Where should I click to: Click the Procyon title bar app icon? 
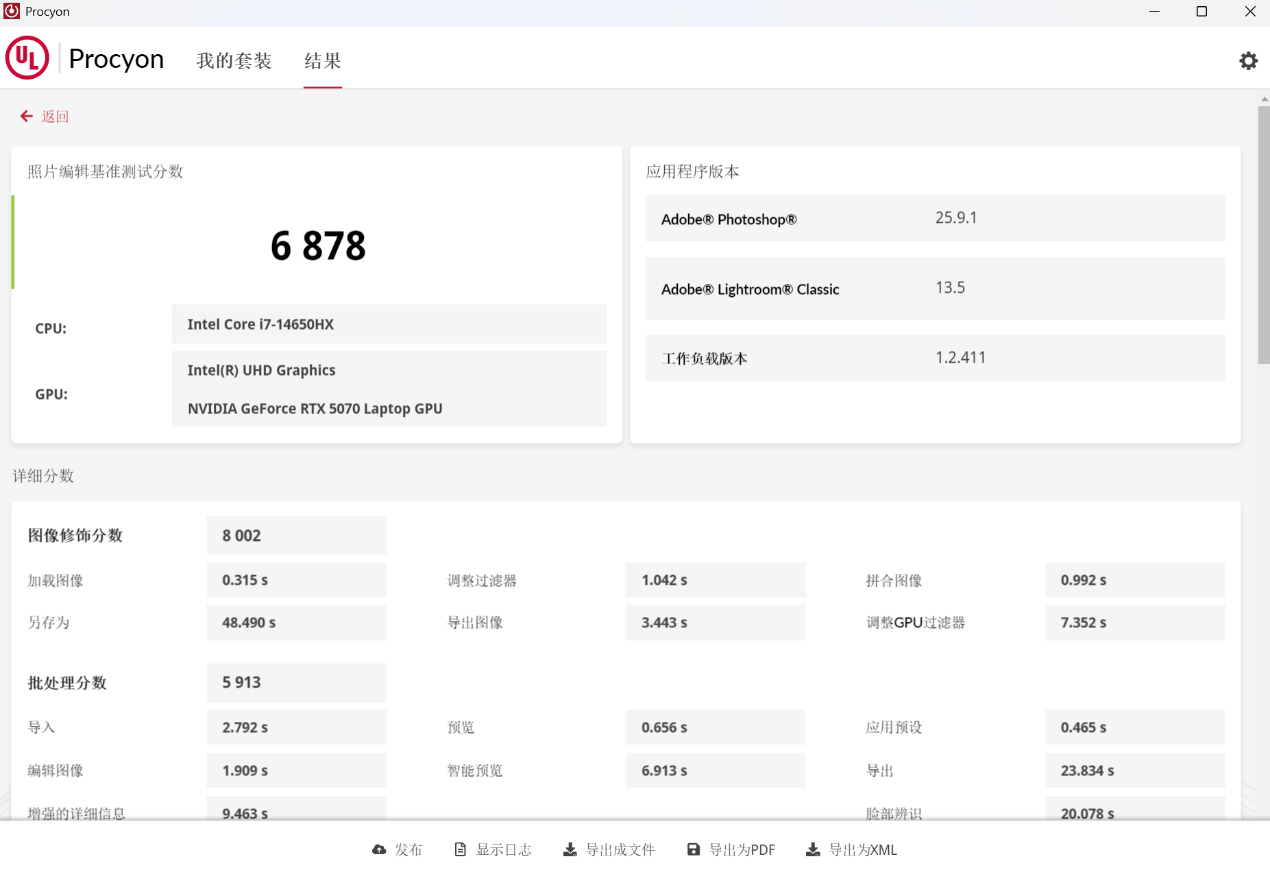click(x=12, y=12)
